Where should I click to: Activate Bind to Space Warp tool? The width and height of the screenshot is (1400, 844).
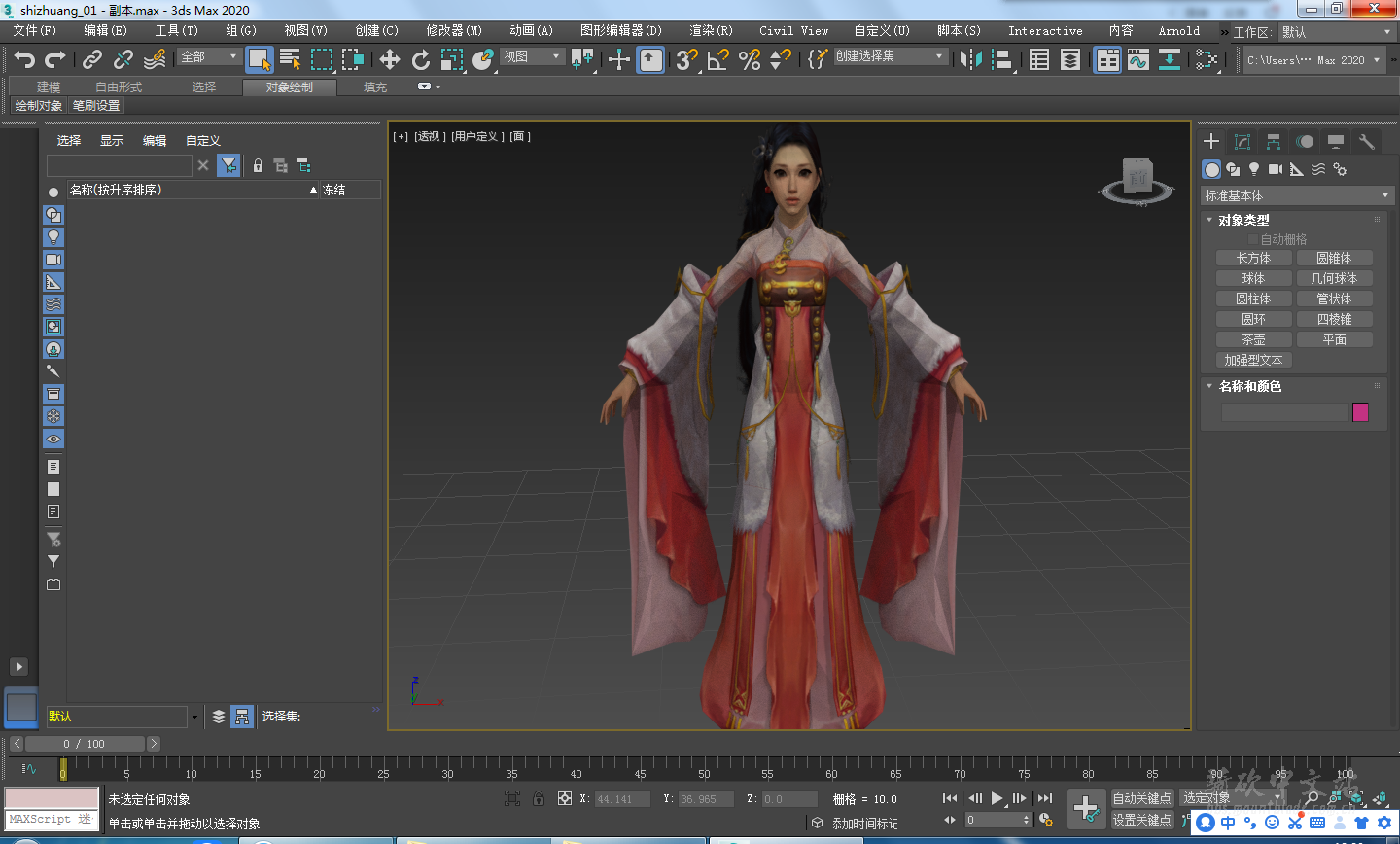pyautogui.click(x=155, y=60)
